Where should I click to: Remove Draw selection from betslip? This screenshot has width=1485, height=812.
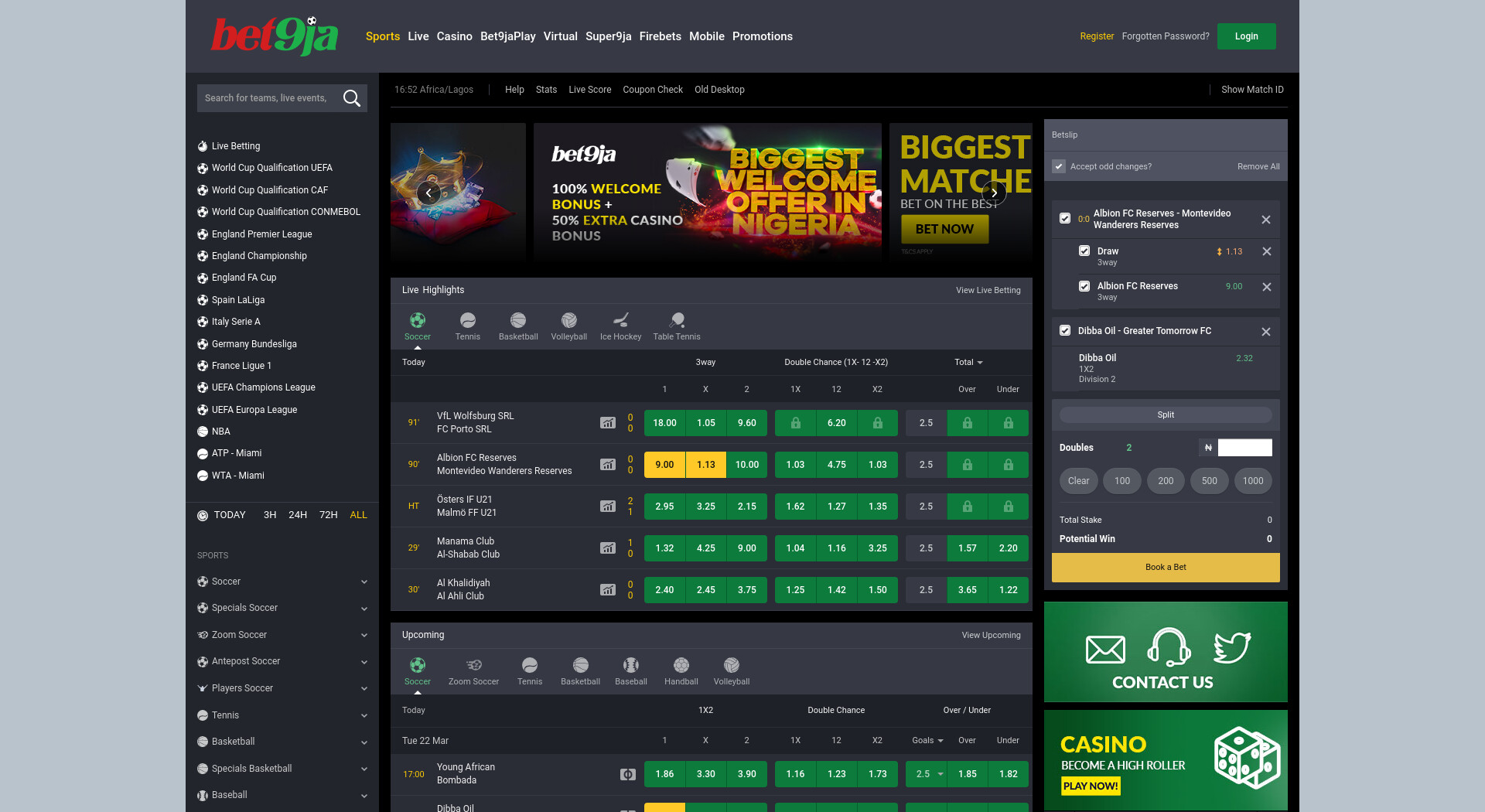coord(1267,251)
